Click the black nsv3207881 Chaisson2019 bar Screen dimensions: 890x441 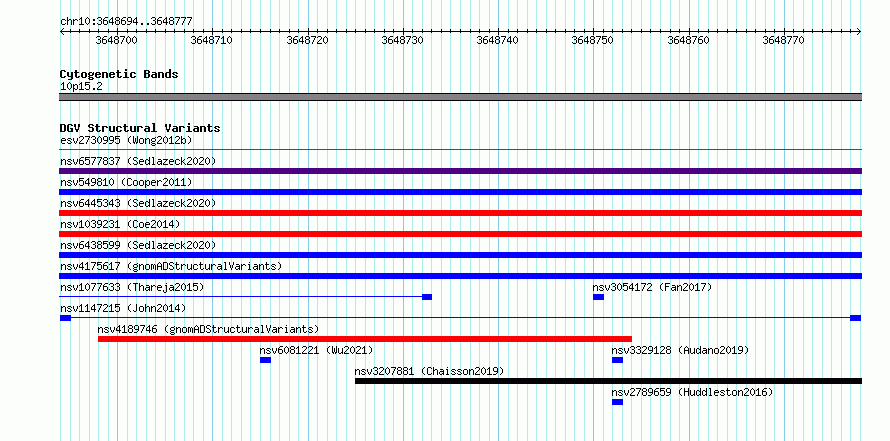pyautogui.click(x=608, y=381)
